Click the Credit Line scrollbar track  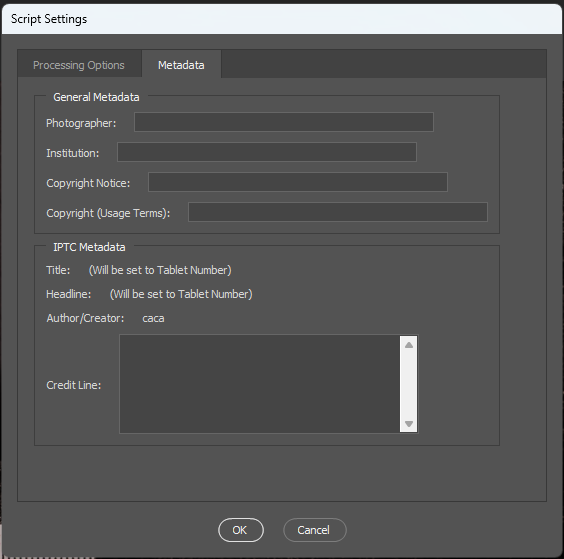pyautogui.click(x=409, y=384)
